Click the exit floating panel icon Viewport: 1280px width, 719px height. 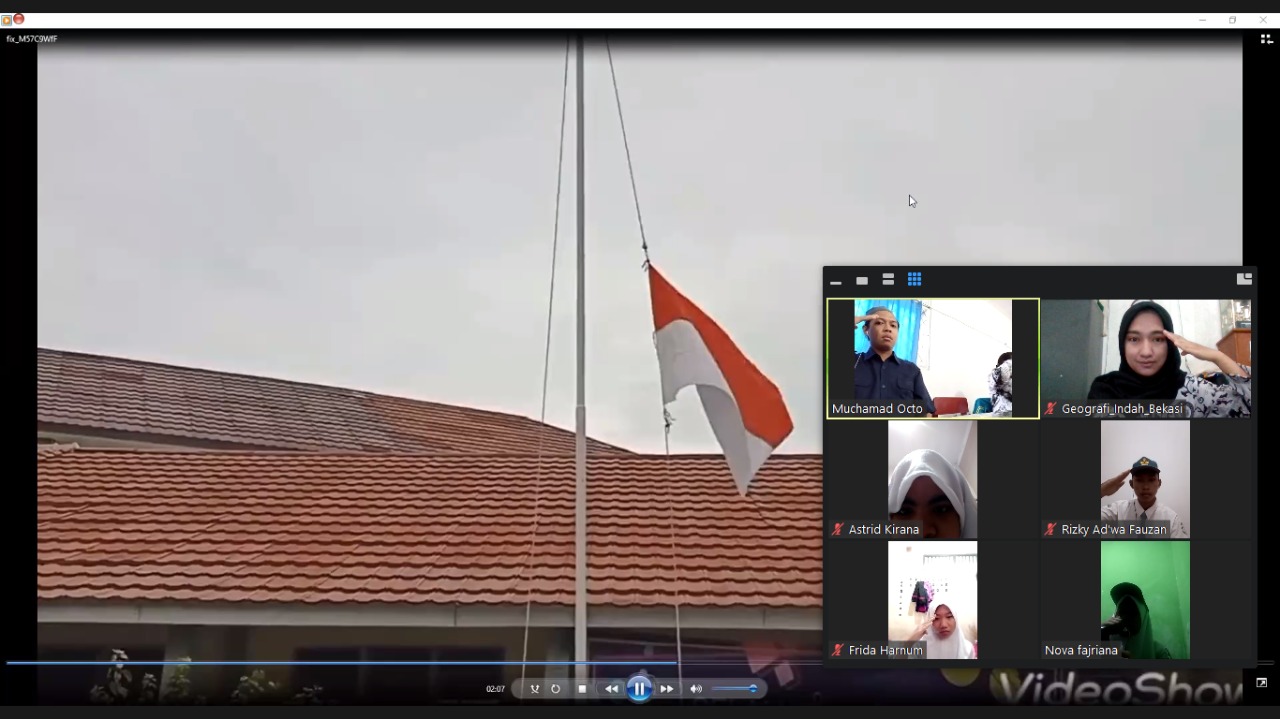tap(1244, 279)
